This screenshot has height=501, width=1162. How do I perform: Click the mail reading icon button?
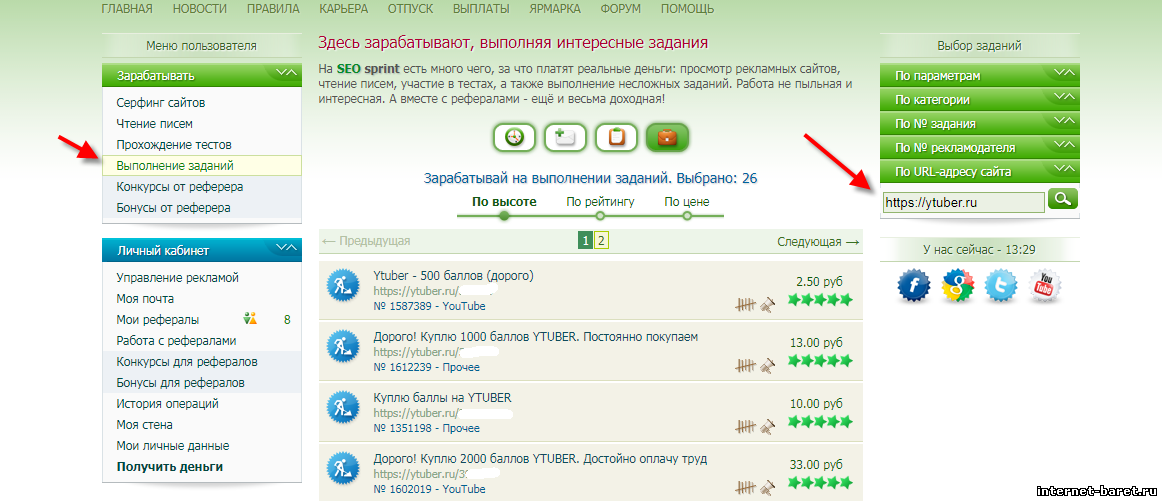(565, 137)
